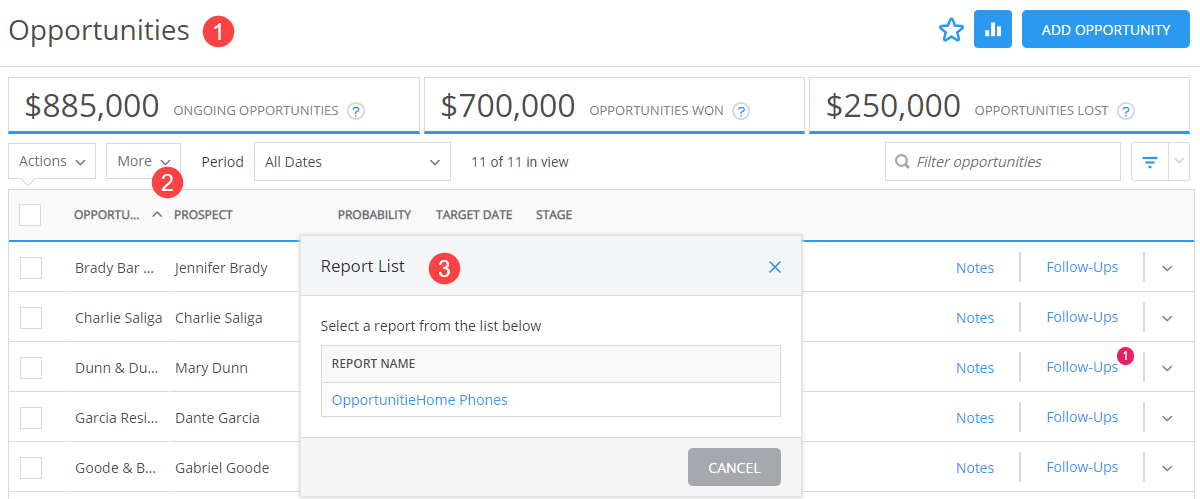Open Follow-Ups for Dante Garcia row
The height and width of the screenshot is (499, 1200).
tap(1082, 417)
